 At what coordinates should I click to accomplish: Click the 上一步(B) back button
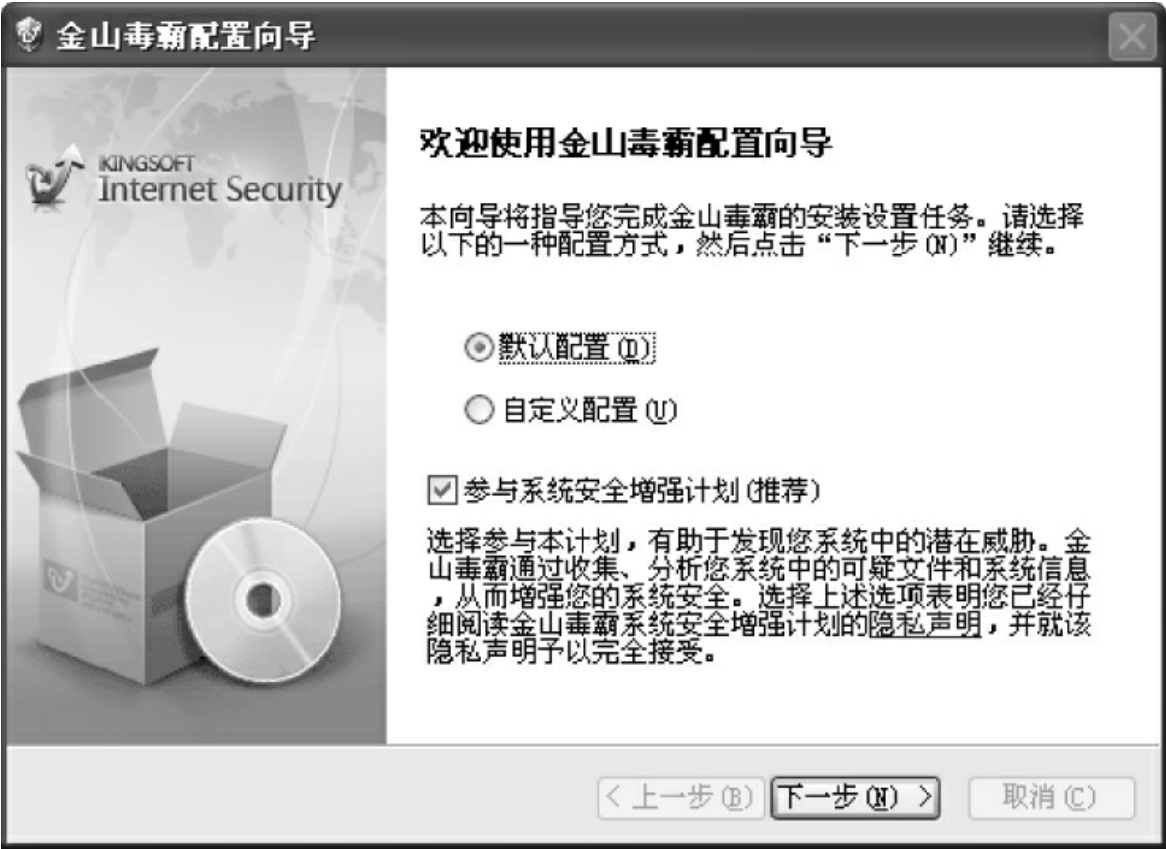pyautogui.click(x=681, y=798)
